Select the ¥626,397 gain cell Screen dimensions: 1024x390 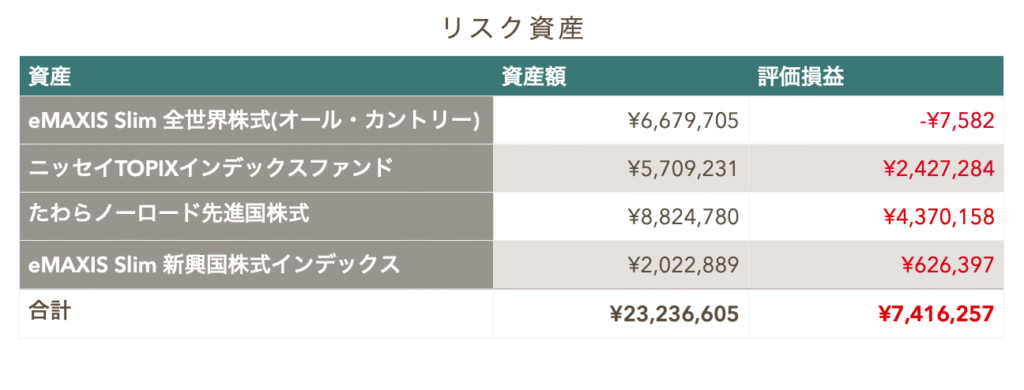876,265
